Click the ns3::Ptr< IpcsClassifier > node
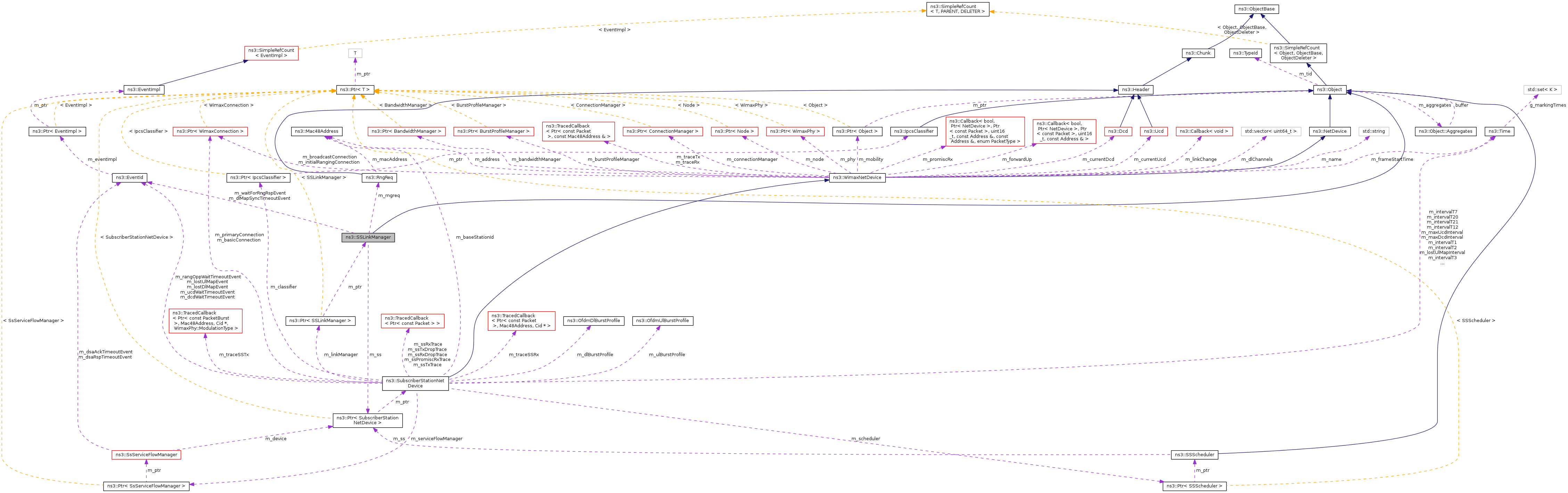The height and width of the screenshot is (493, 1568). 258,178
